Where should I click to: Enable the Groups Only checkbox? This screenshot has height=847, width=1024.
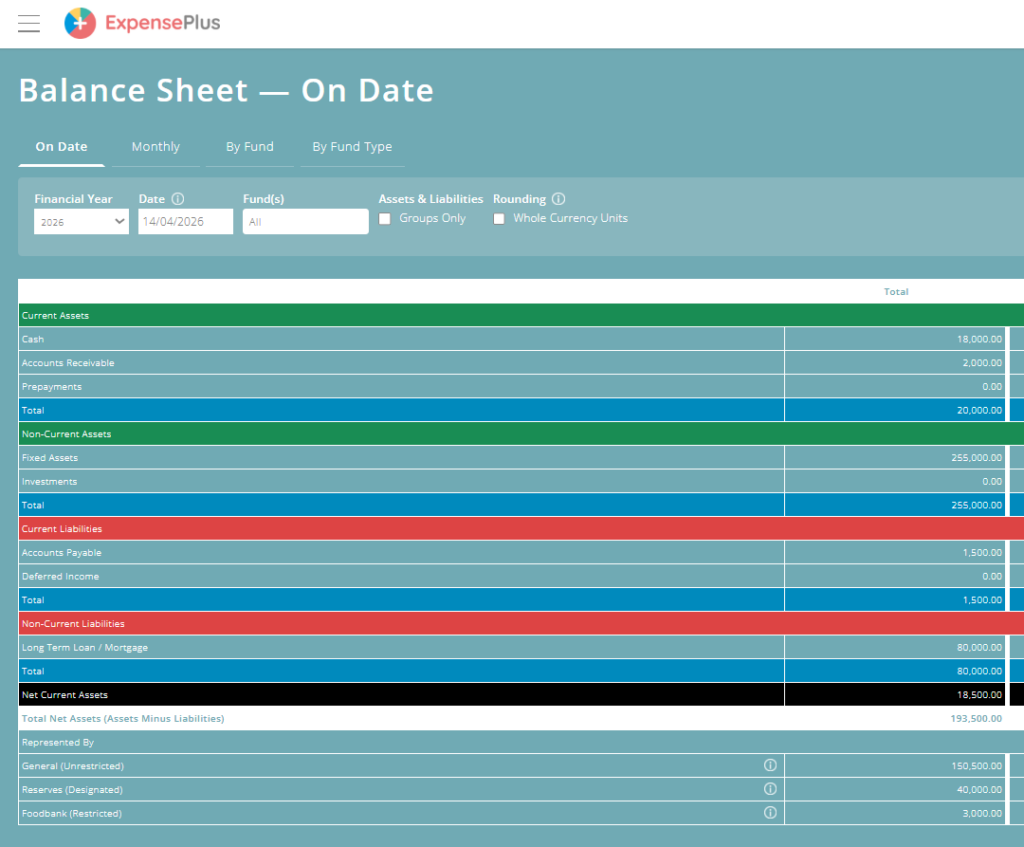pyautogui.click(x=385, y=219)
